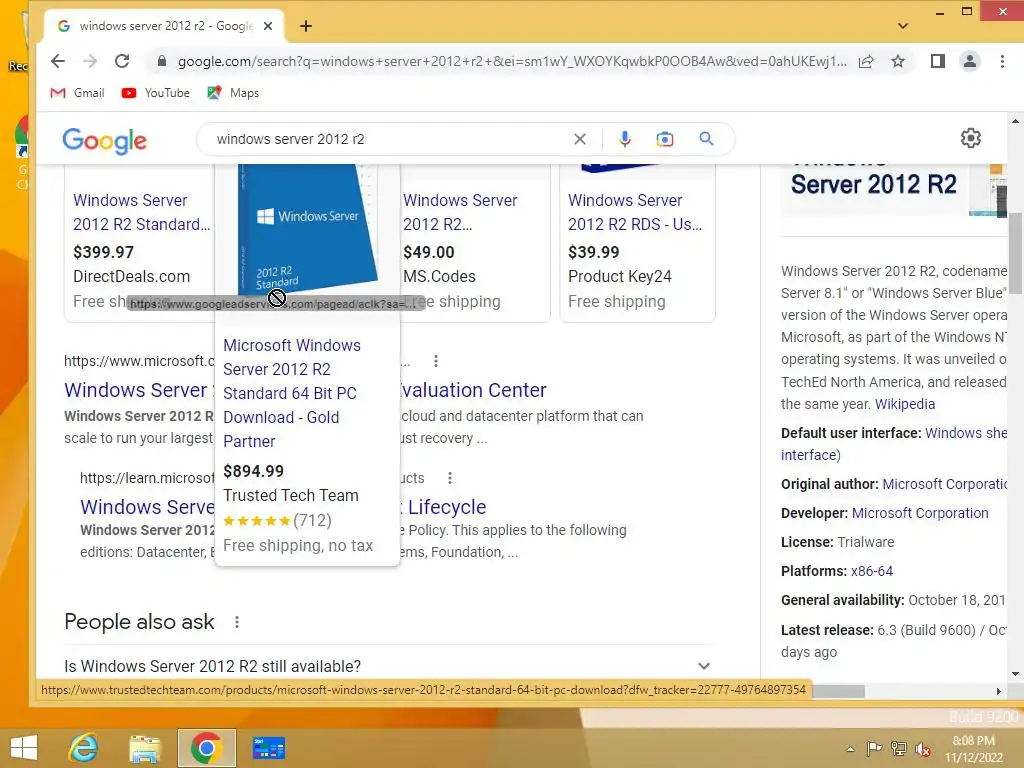Click the horizontal scrollbar right arrow
Screen dimensions: 1024x768
[x=999, y=691]
